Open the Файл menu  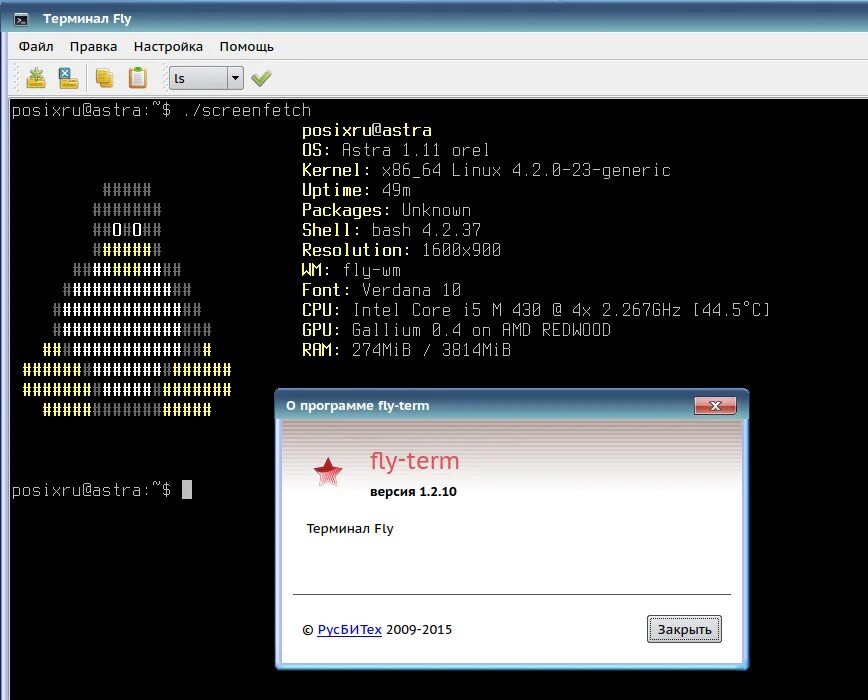point(36,46)
